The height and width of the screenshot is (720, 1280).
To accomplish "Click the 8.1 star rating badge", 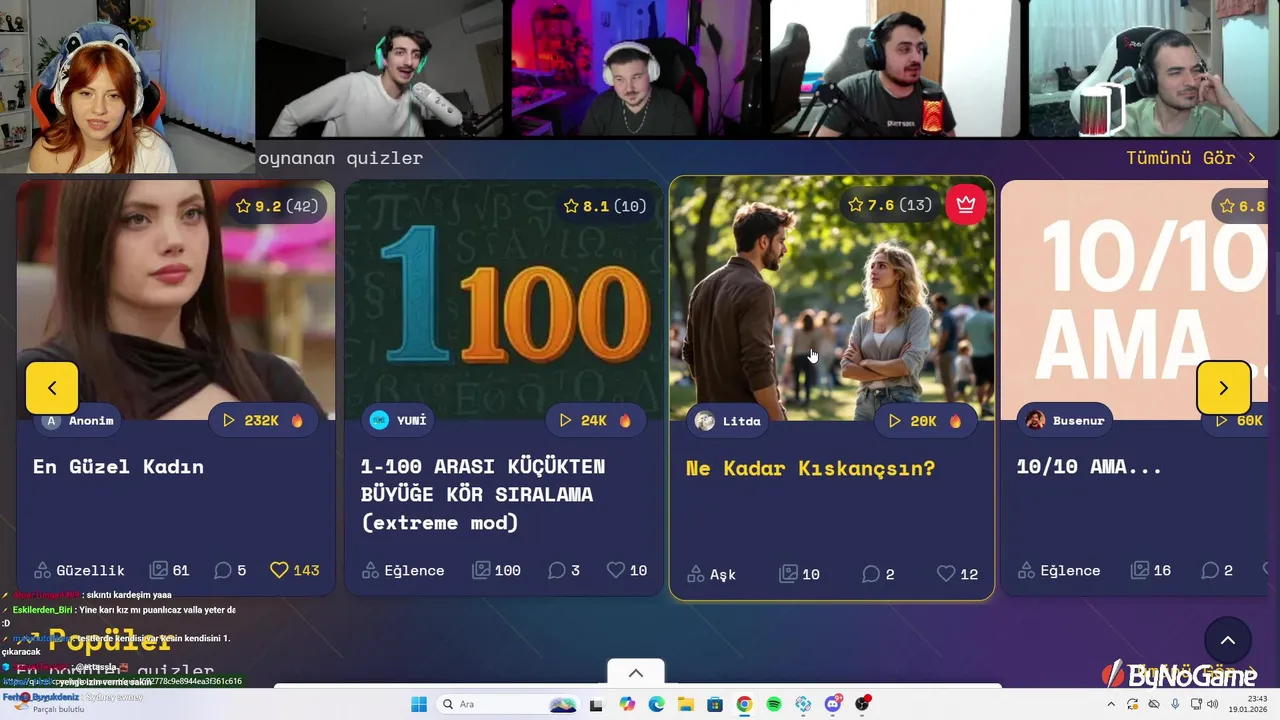I will (604, 206).
